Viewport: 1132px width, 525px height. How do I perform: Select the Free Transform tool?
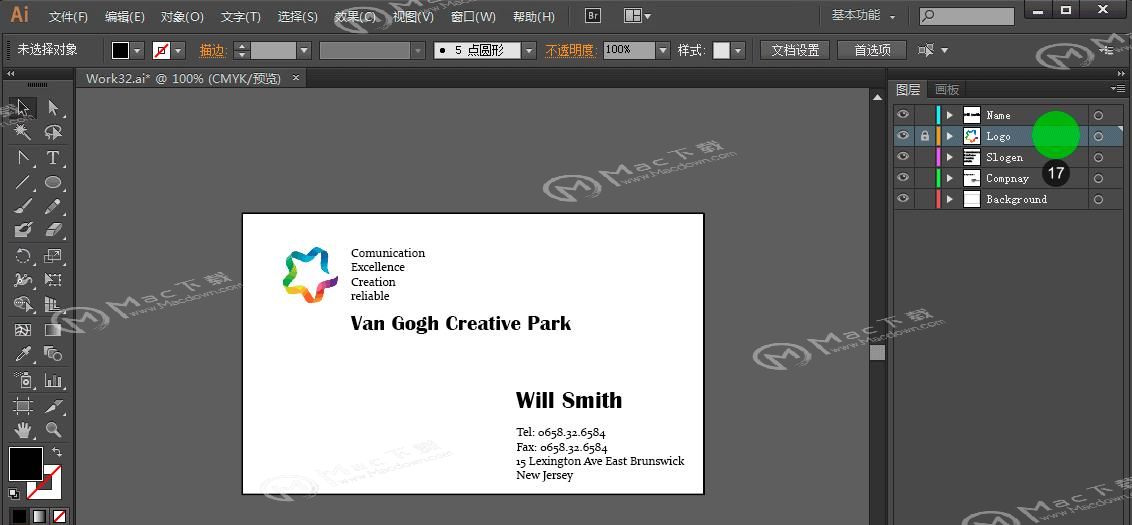click(53, 279)
